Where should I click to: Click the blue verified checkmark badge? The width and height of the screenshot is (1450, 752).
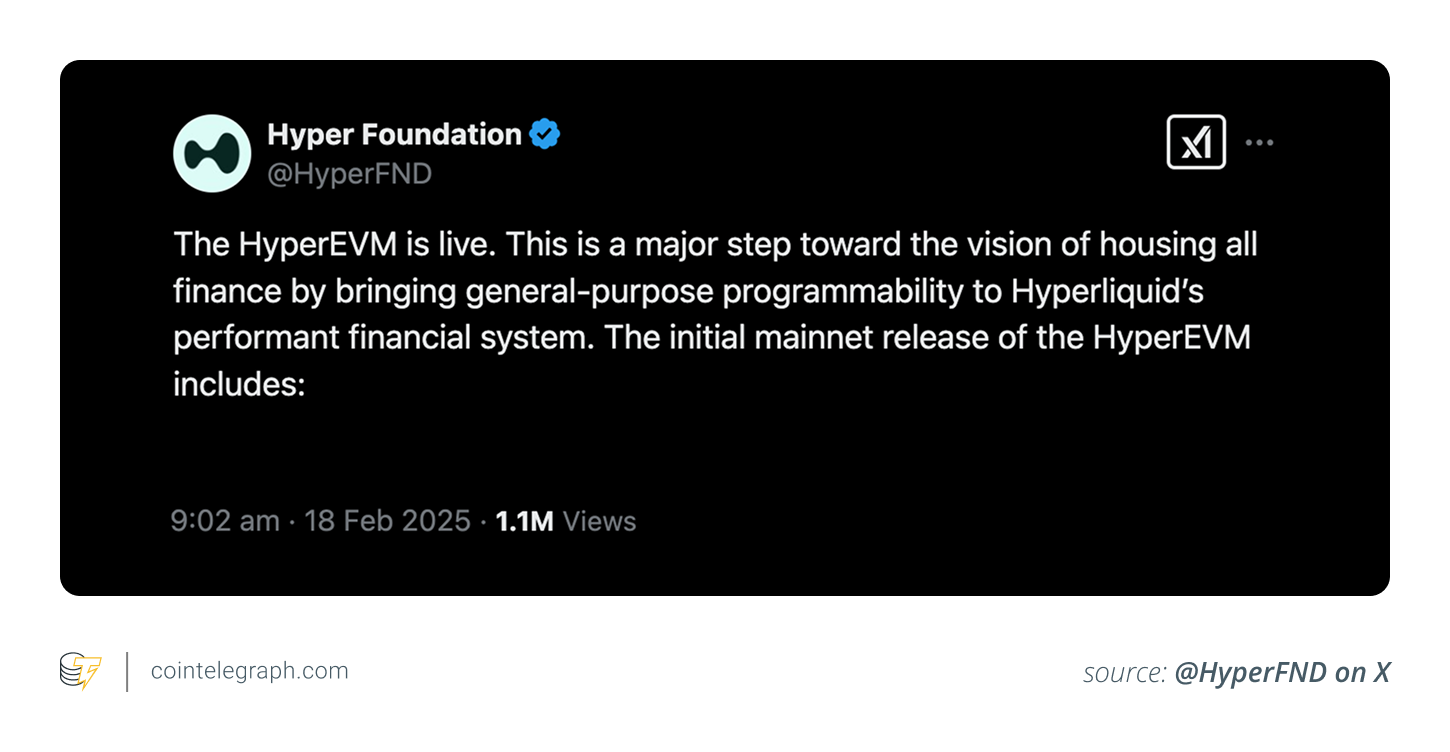pos(544,134)
